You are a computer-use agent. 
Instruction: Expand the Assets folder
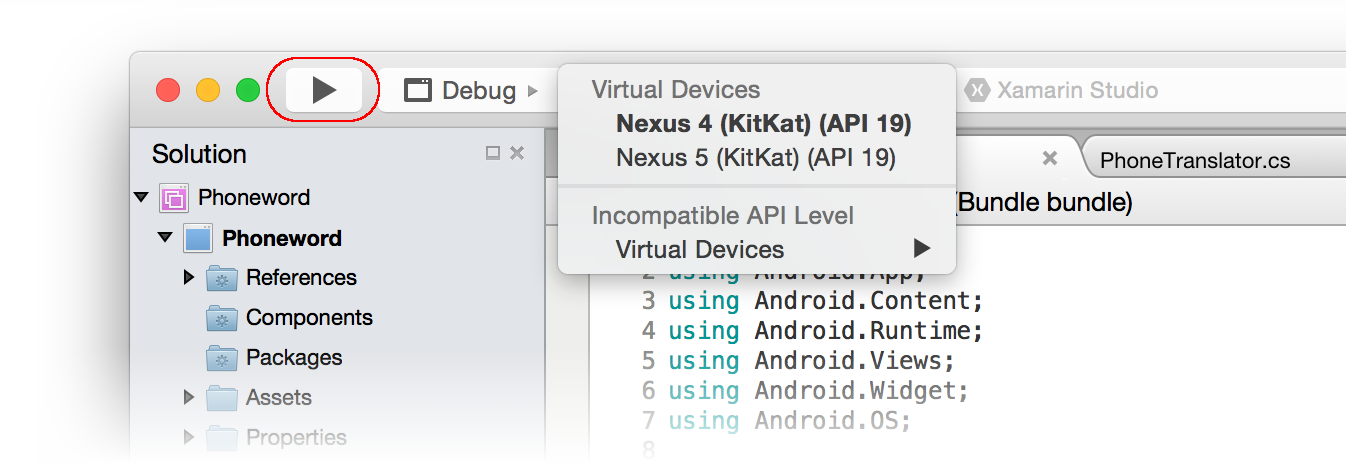tap(189, 398)
